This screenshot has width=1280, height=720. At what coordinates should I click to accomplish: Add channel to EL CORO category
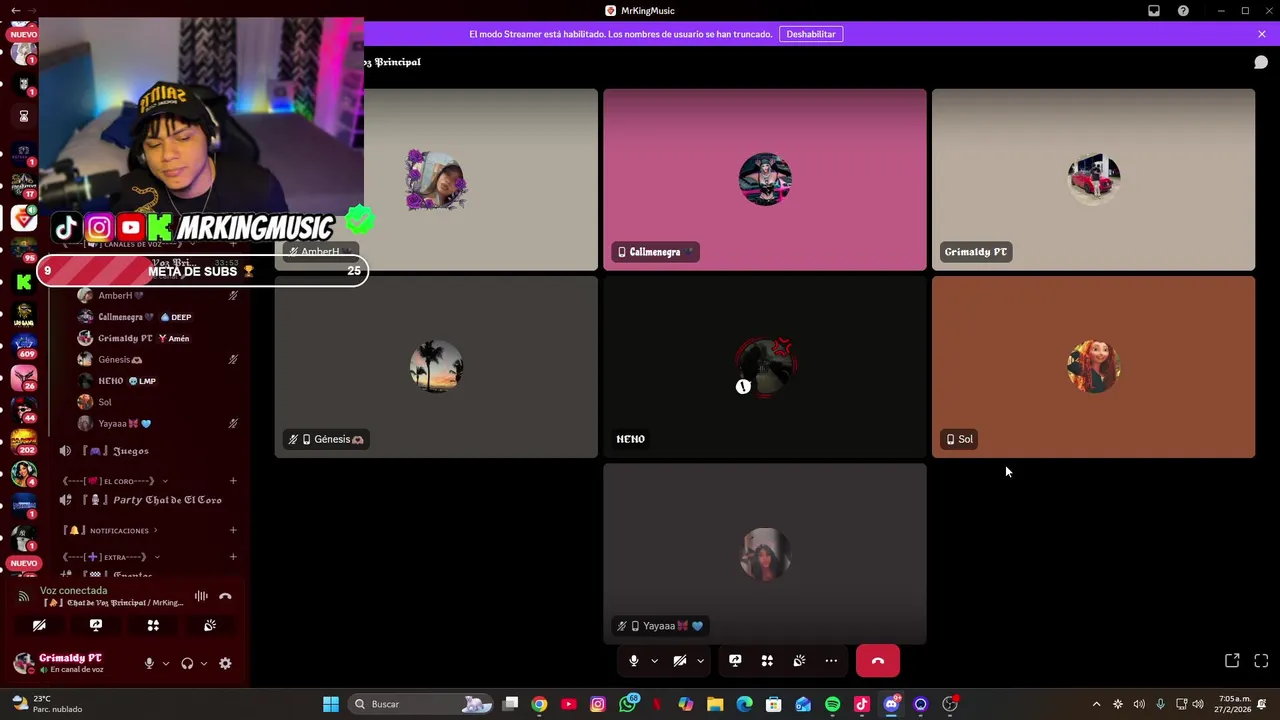coord(233,481)
